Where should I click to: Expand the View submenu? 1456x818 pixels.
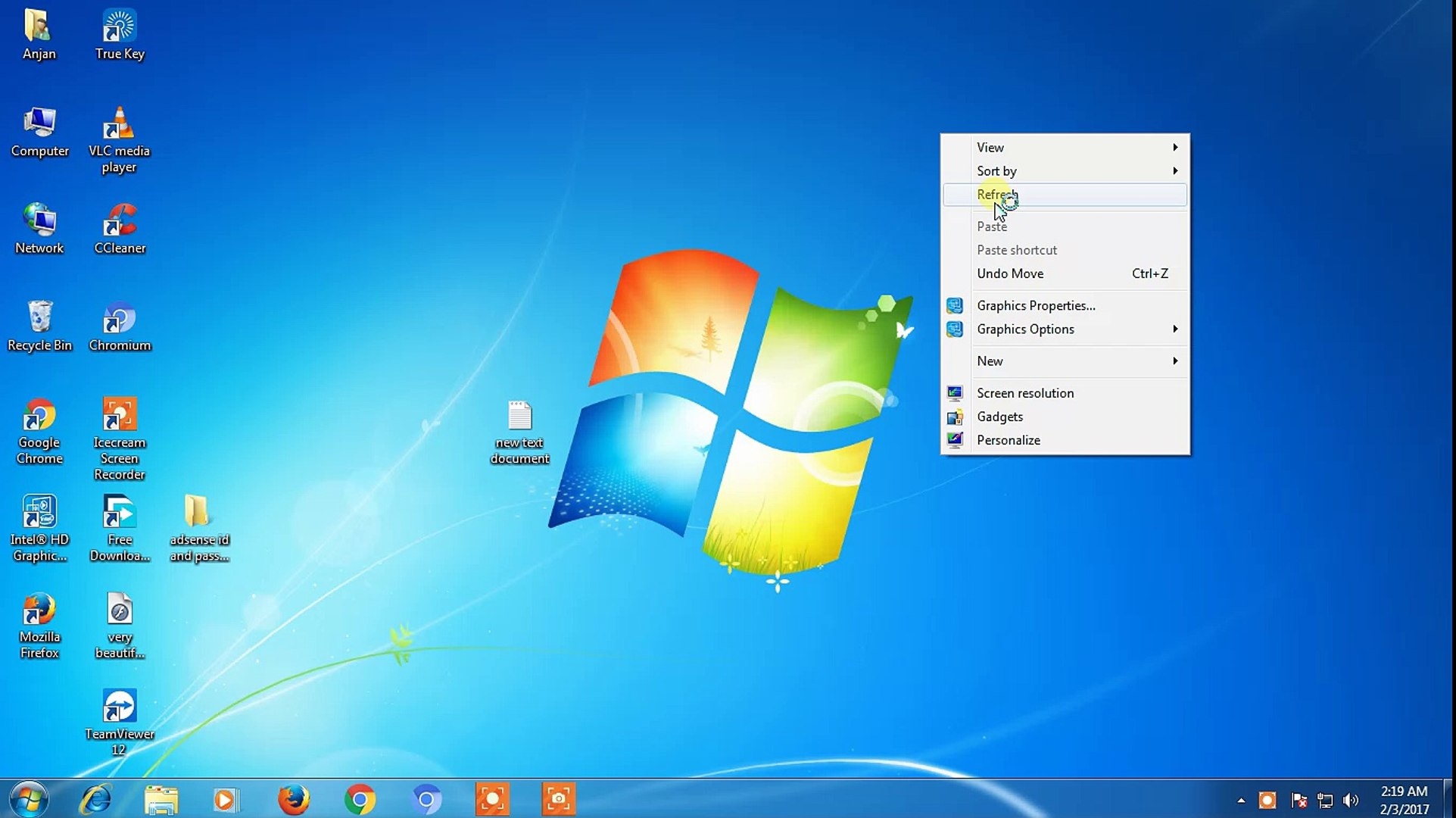pyautogui.click(x=990, y=147)
